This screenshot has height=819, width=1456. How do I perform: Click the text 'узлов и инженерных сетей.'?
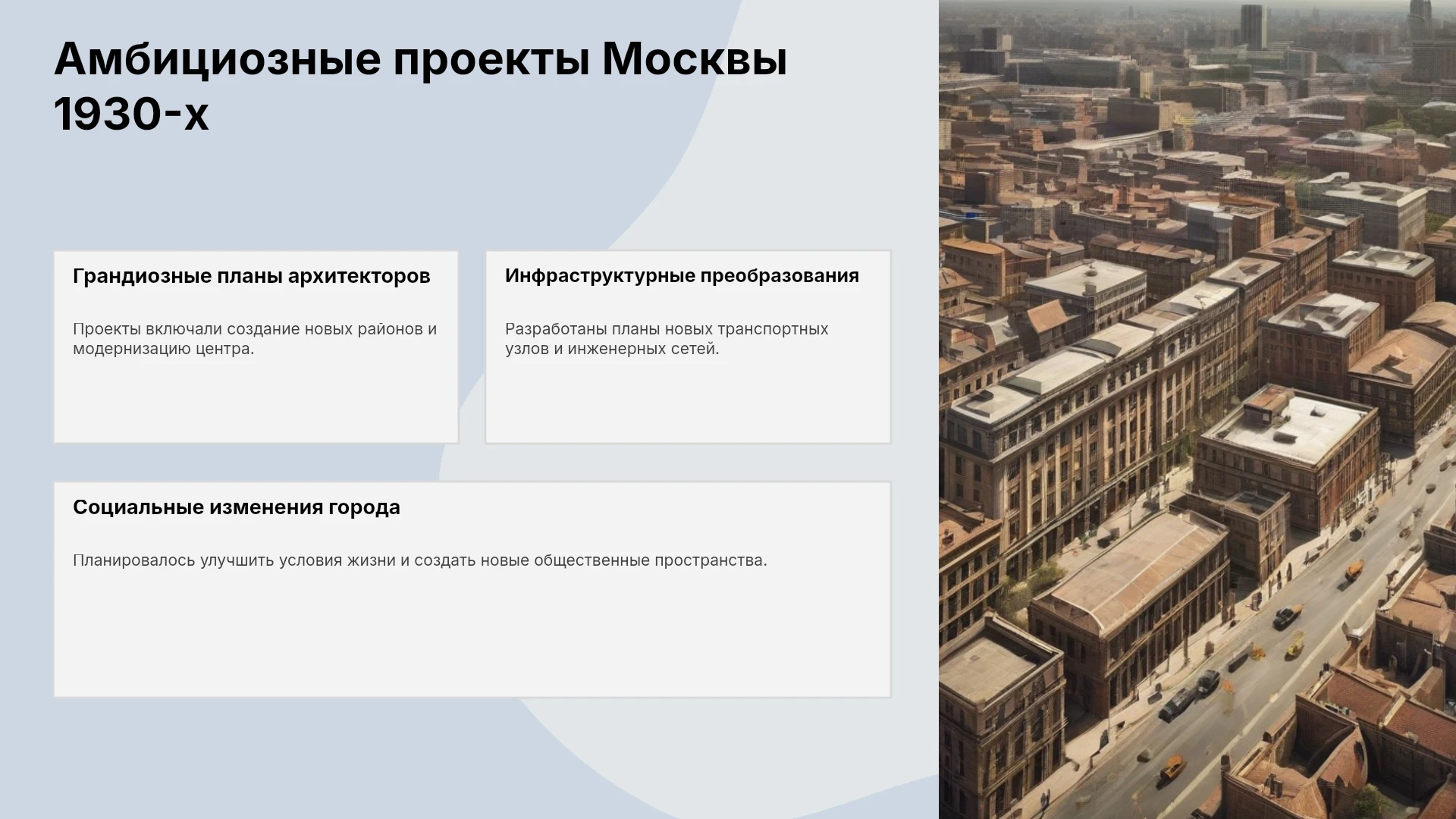(x=612, y=349)
